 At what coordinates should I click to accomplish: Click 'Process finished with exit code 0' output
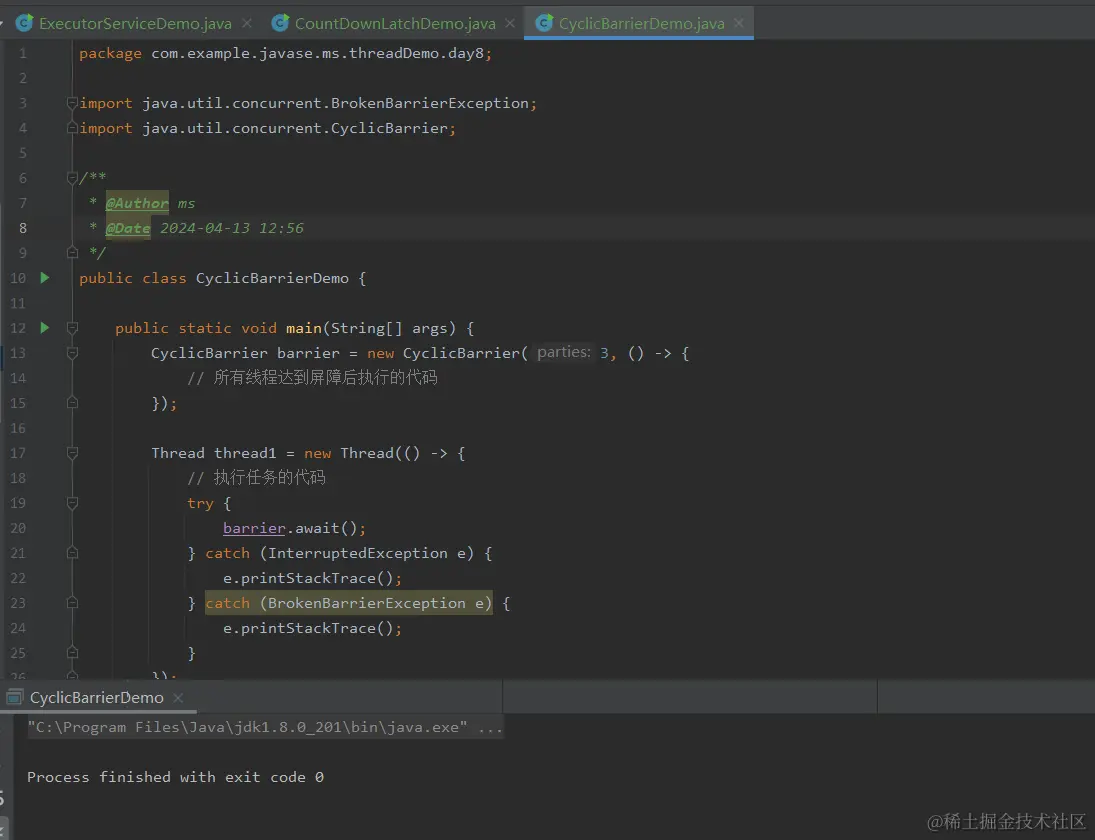175,777
